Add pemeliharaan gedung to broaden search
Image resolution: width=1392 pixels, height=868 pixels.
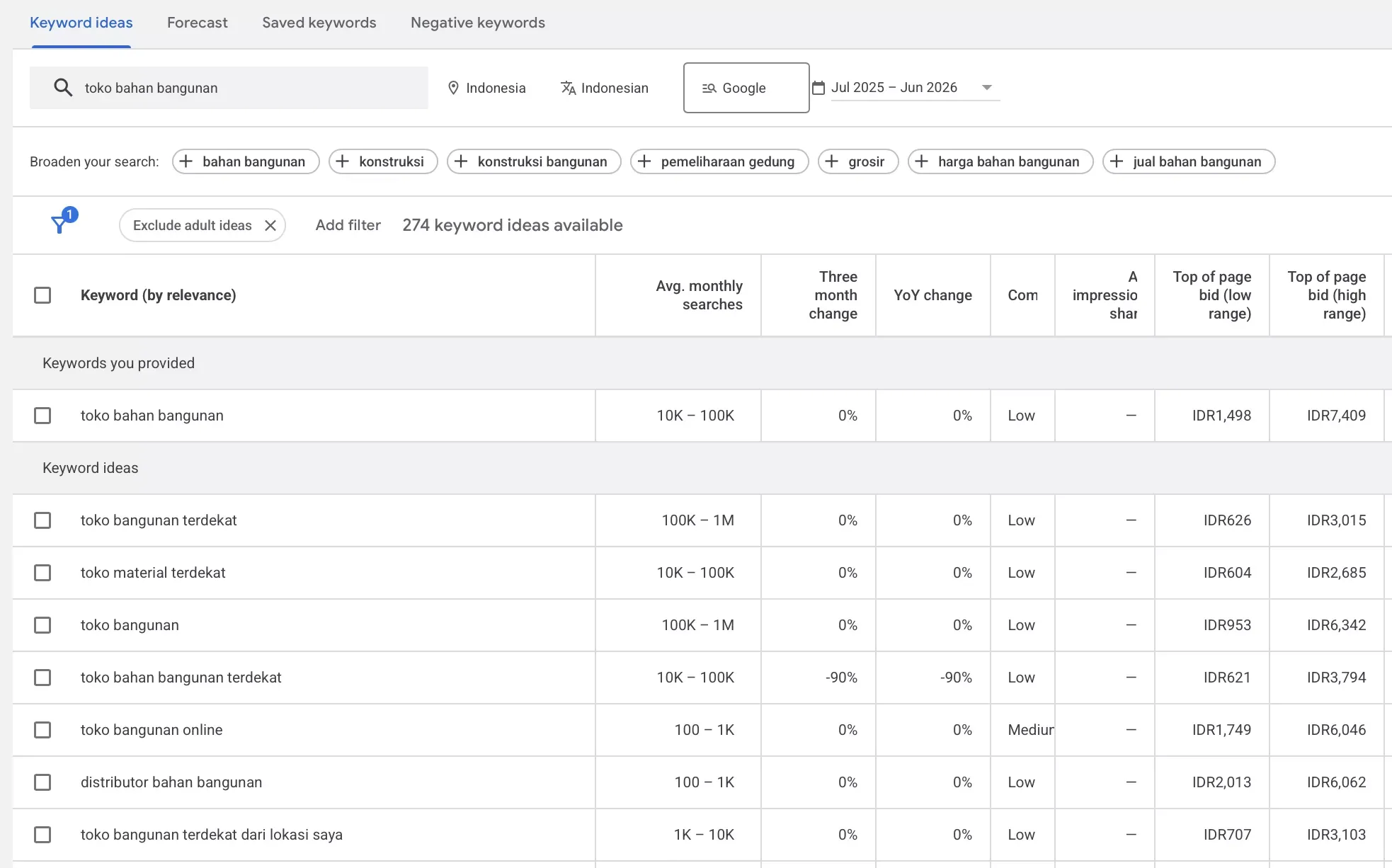click(x=719, y=161)
